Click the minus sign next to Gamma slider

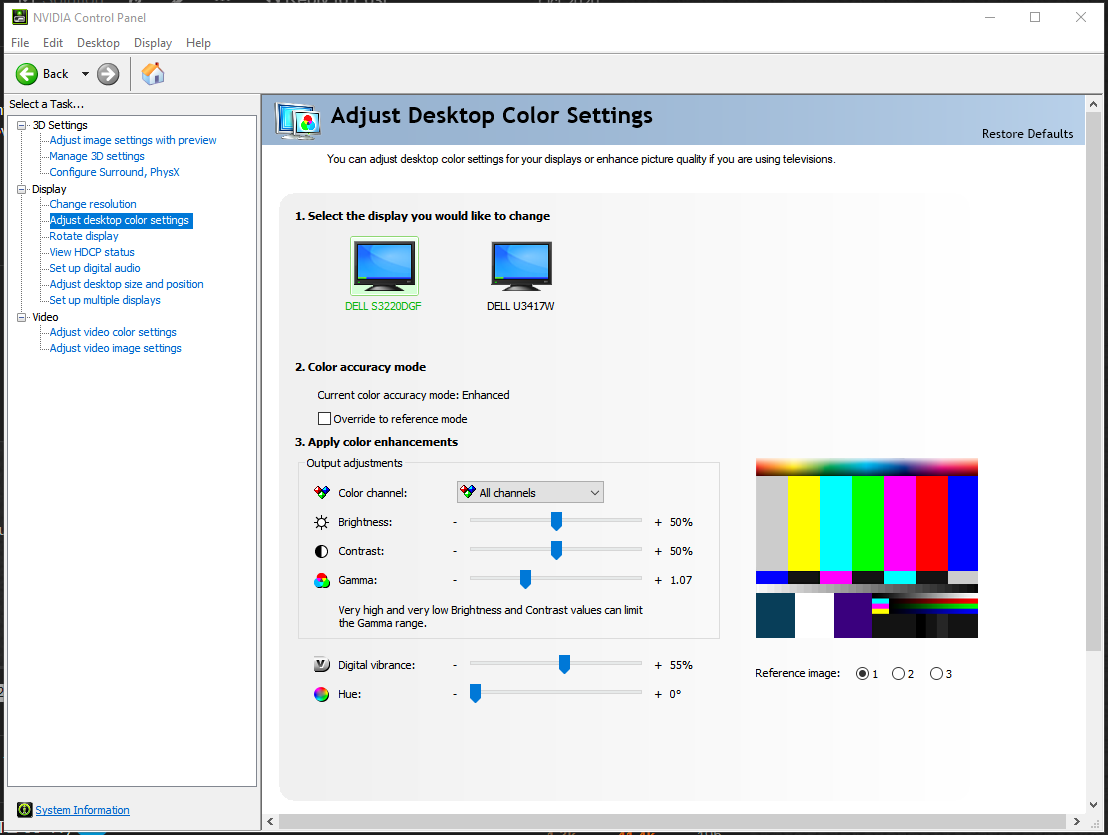pyautogui.click(x=455, y=580)
